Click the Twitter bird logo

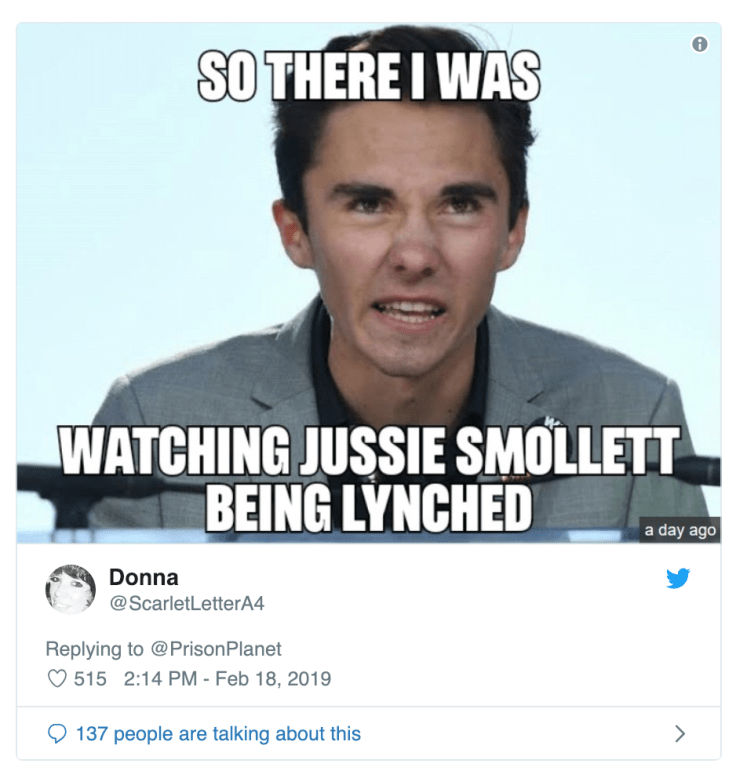(x=678, y=578)
